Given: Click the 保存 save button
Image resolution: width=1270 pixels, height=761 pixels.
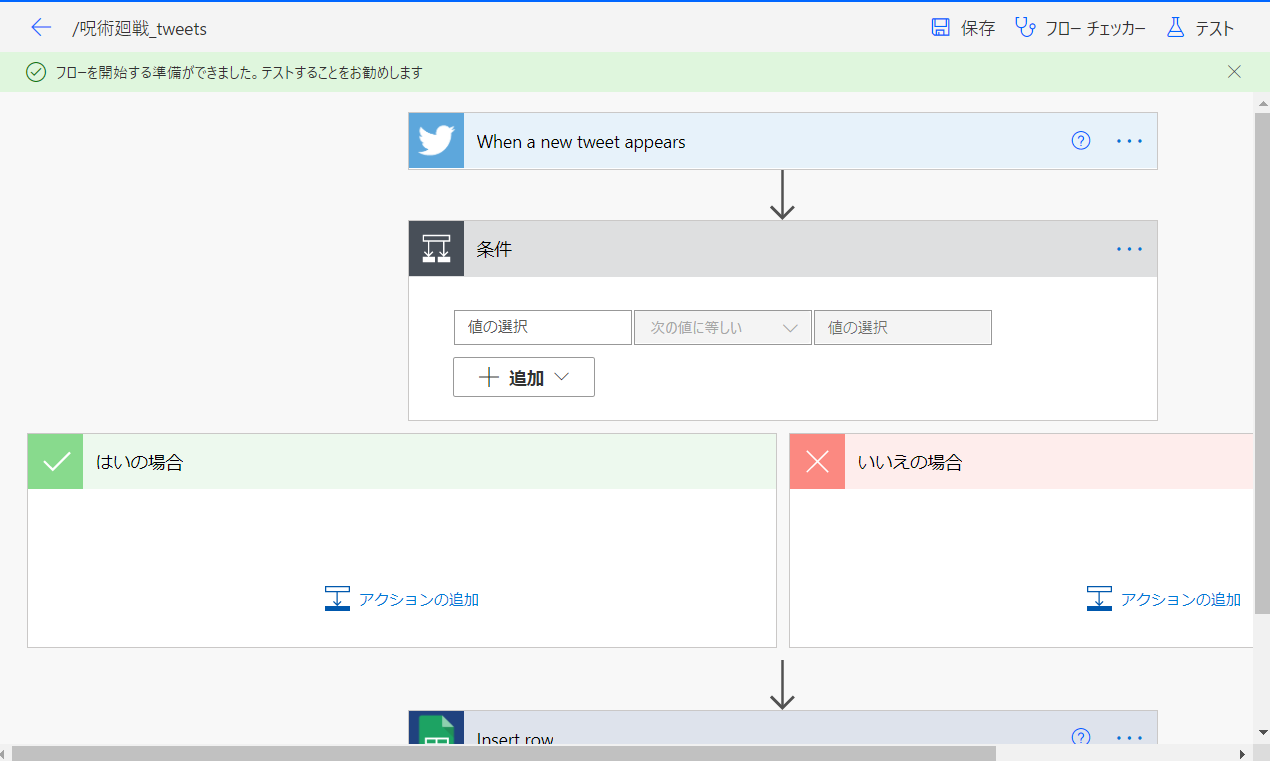Looking at the screenshot, I should click(x=963, y=28).
